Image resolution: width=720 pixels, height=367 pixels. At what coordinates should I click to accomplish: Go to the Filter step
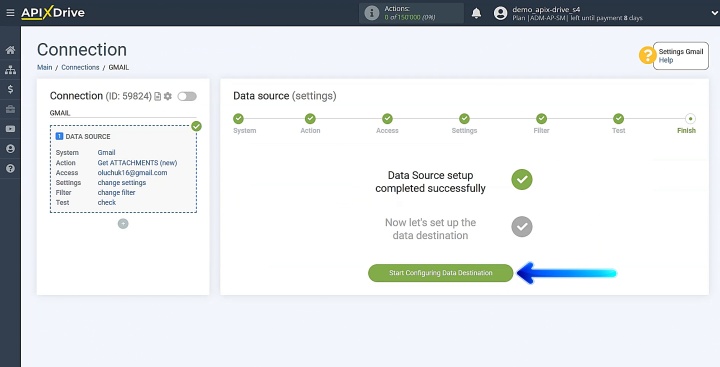[542, 119]
